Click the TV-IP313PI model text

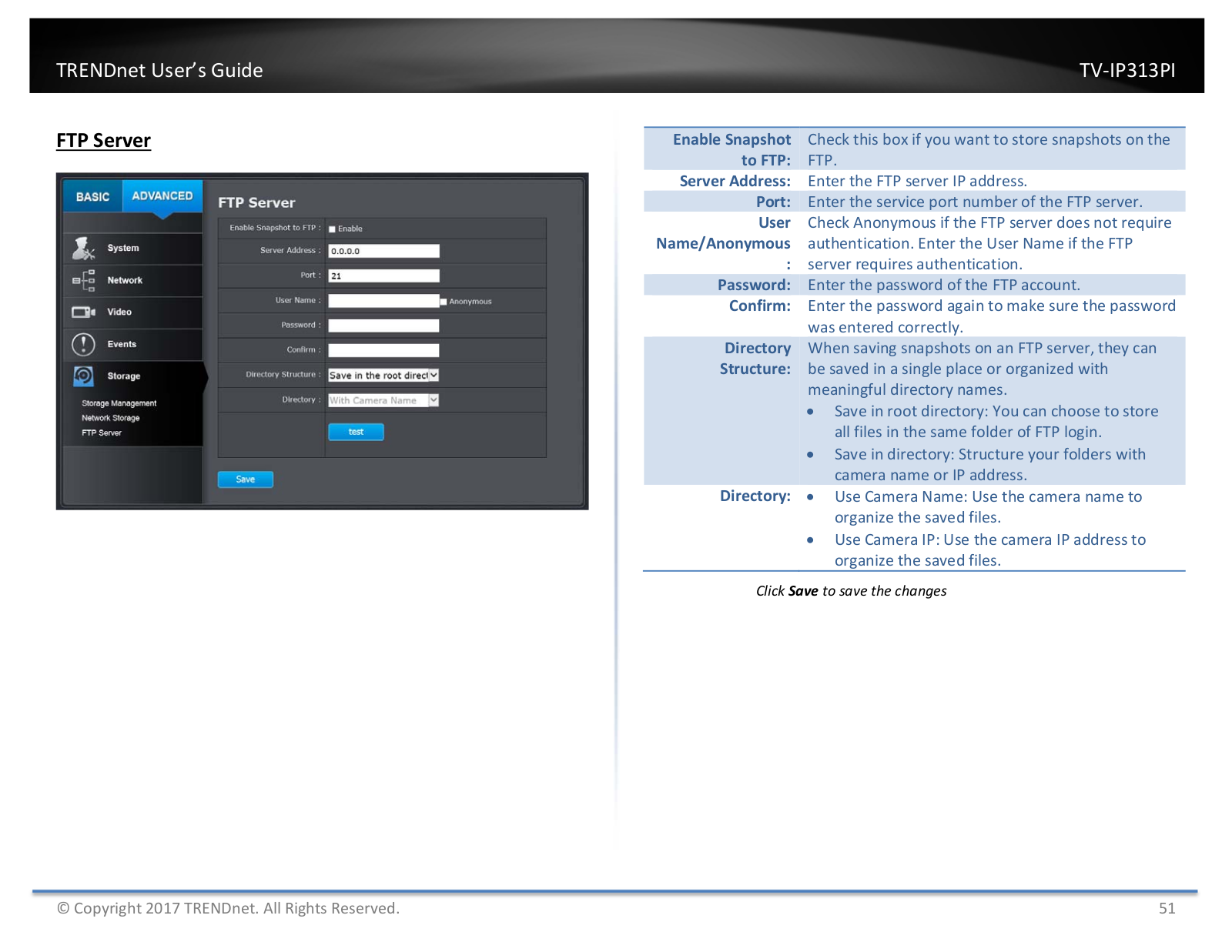pyautogui.click(x=1127, y=70)
